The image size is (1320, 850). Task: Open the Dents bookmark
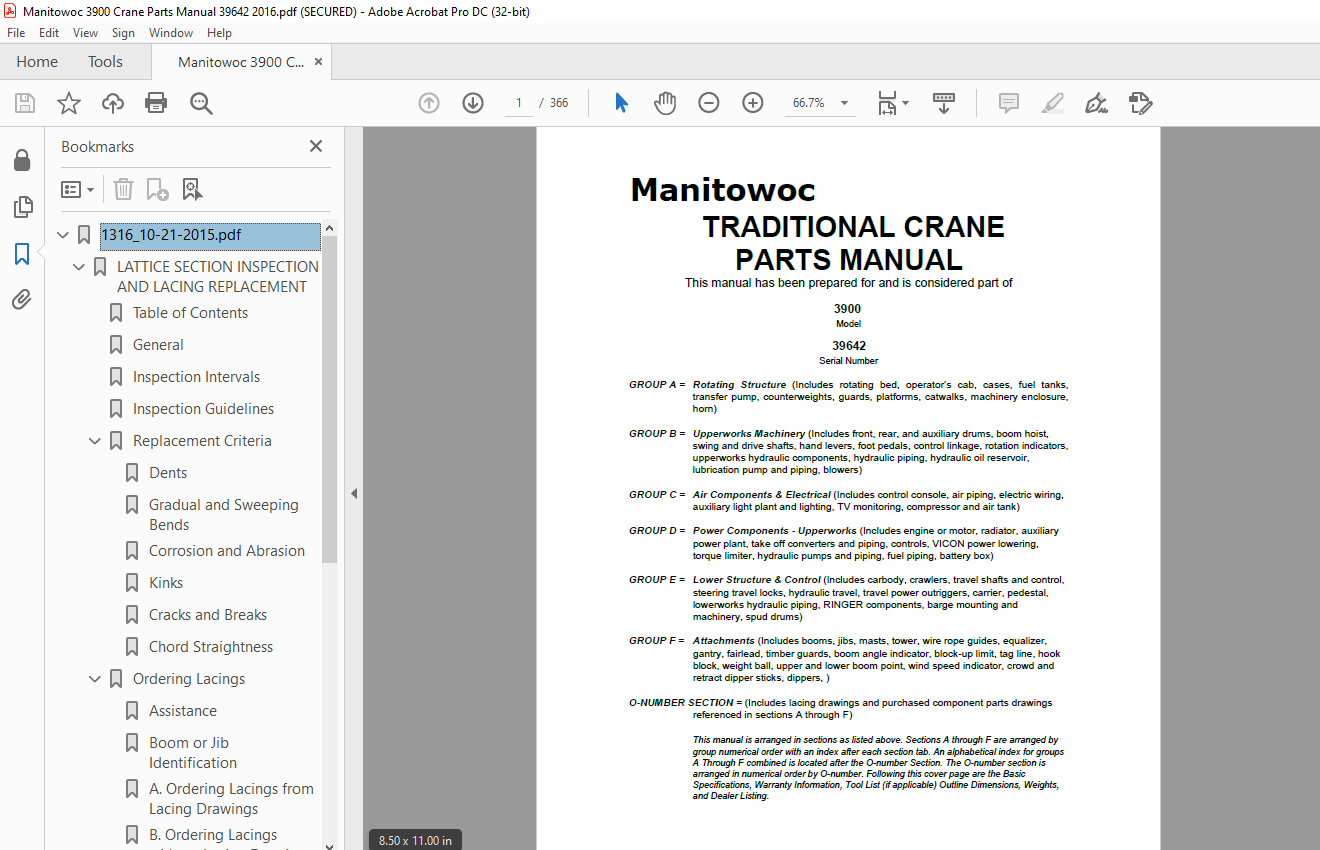pyautogui.click(x=168, y=473)
